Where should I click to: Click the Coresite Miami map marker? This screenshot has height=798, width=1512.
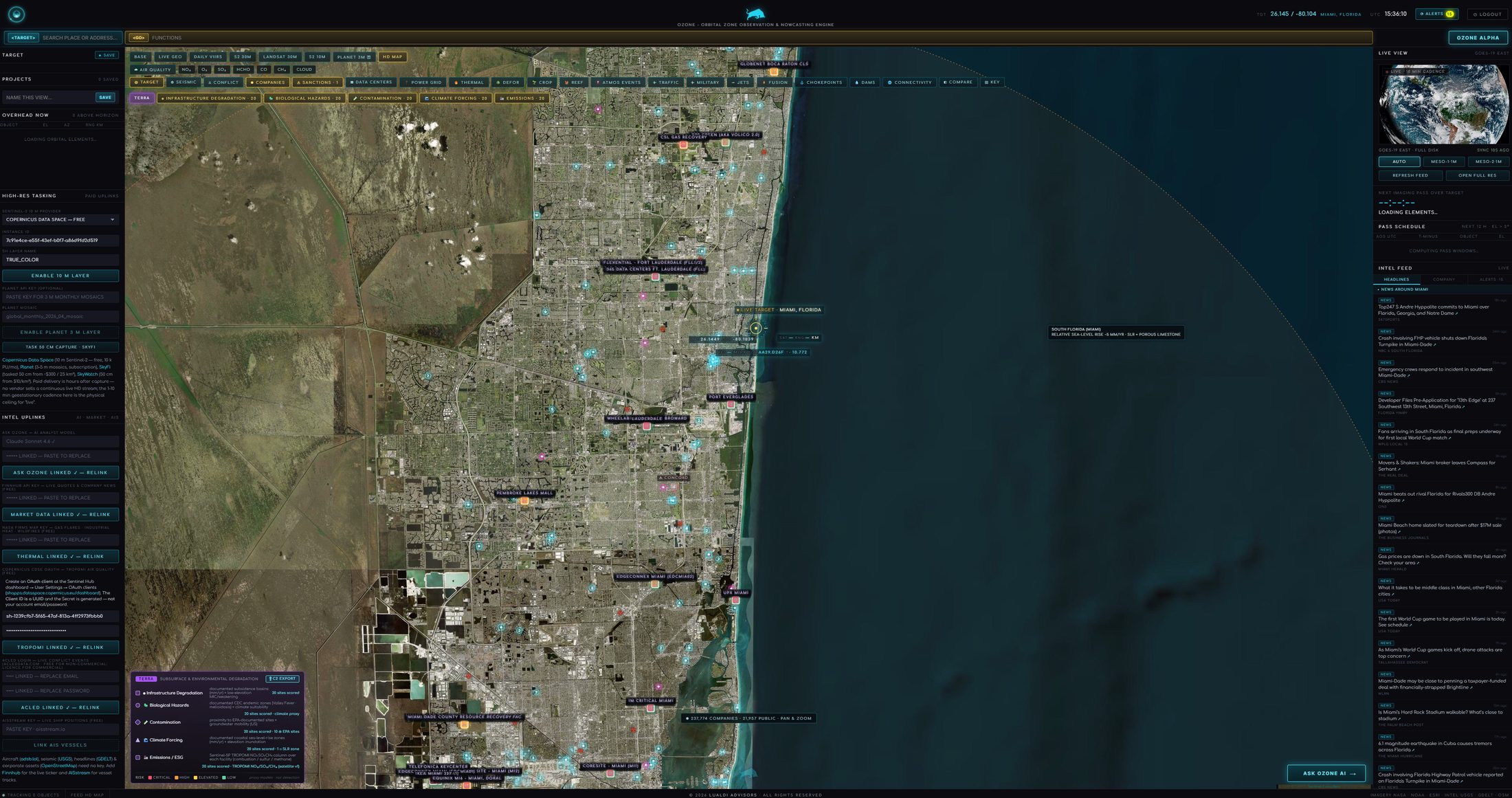[610, 773]
